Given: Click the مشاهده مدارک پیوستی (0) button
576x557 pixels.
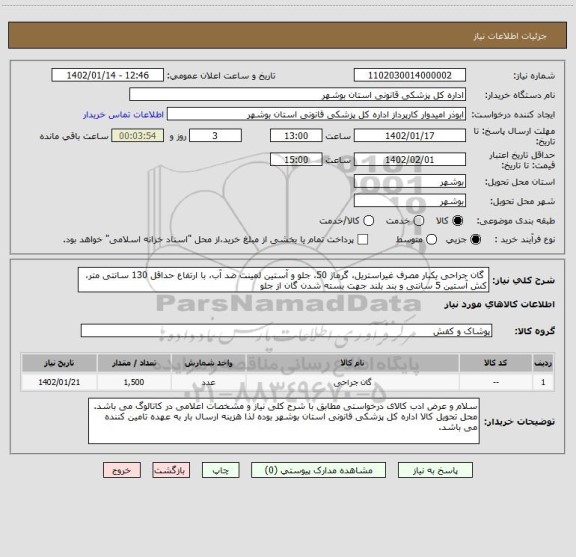Looking at the screenshot, I should click(318, 470).
